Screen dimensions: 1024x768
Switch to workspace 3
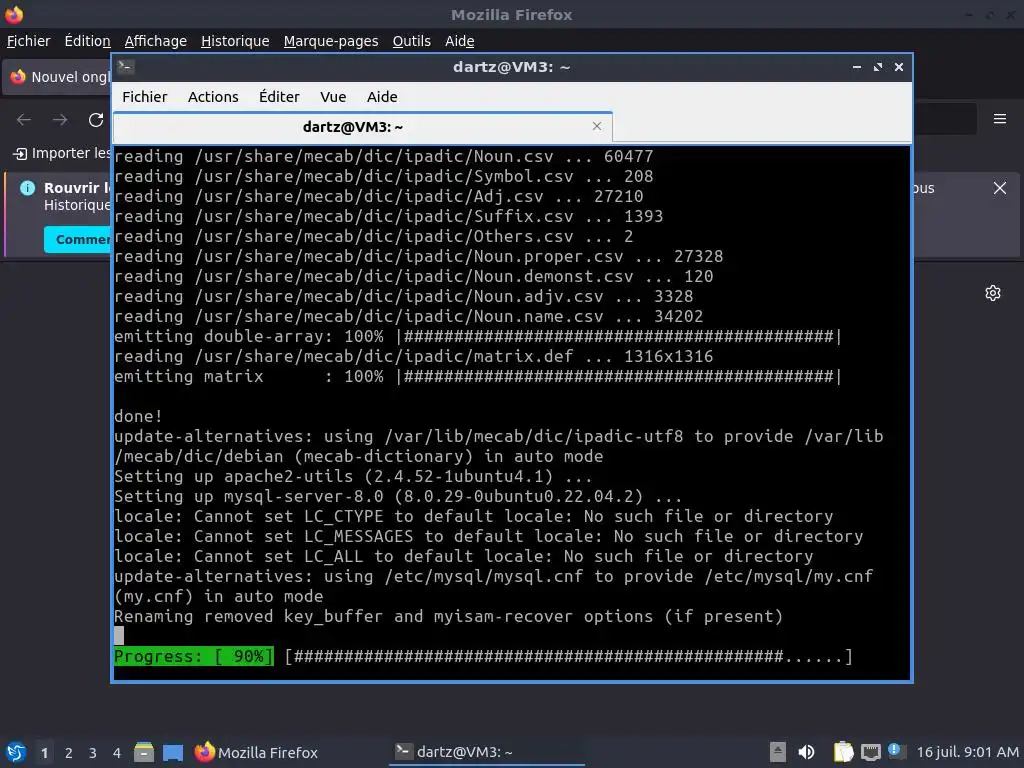pyautogui.click(x=93, y=753)
